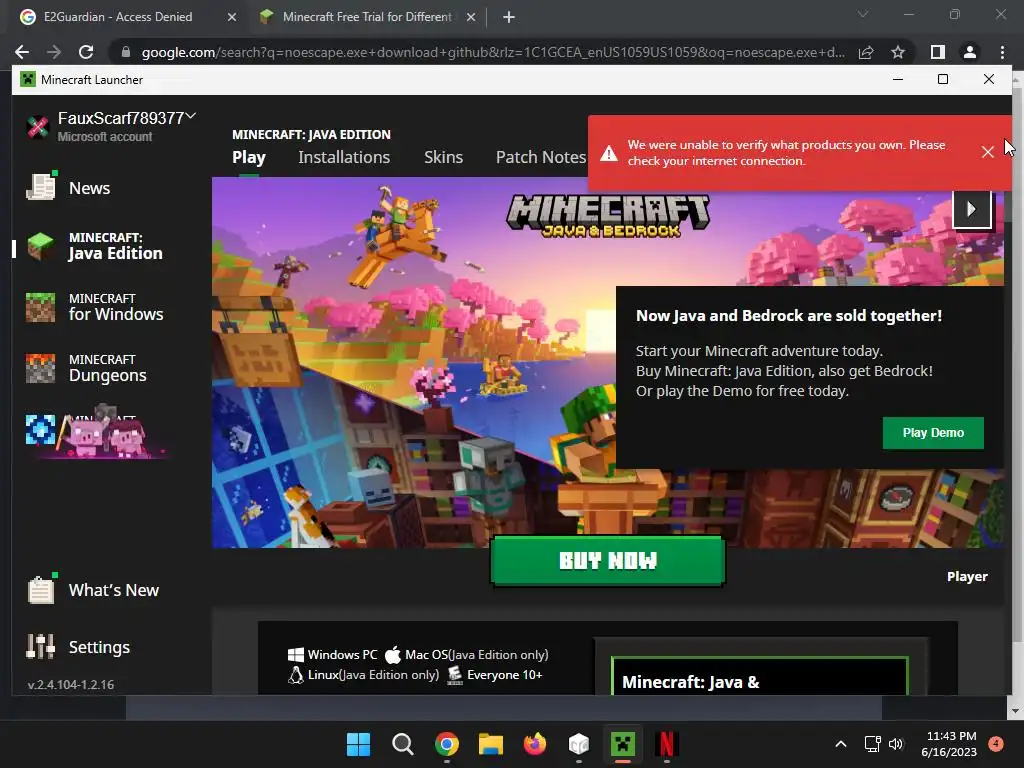The width and height of the screenshot is (1024, 768).
Task: Open Minecraft Launcher taskbar icon
Action: pos(623,744)
